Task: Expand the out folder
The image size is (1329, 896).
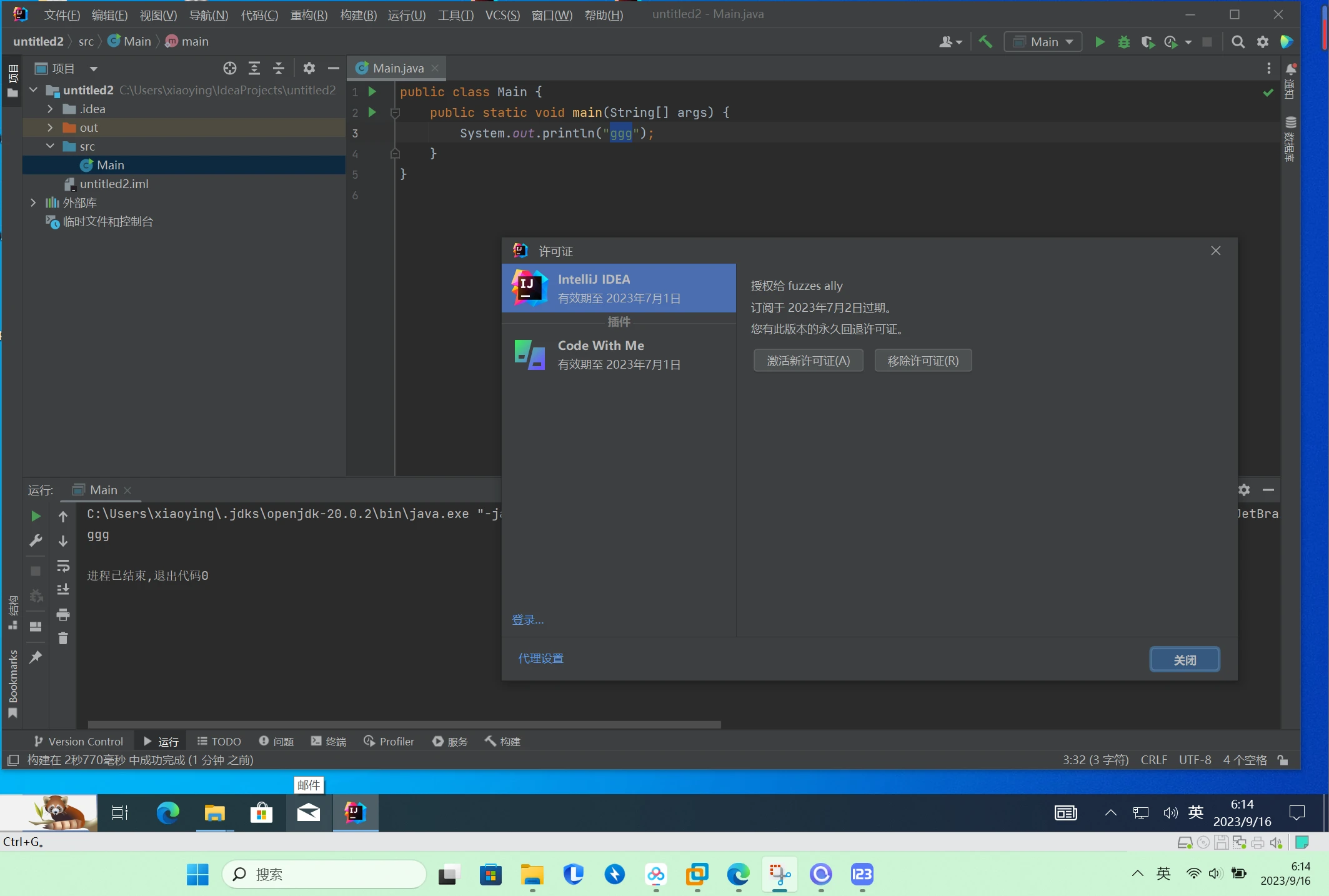Action: (x=51, y=127)
